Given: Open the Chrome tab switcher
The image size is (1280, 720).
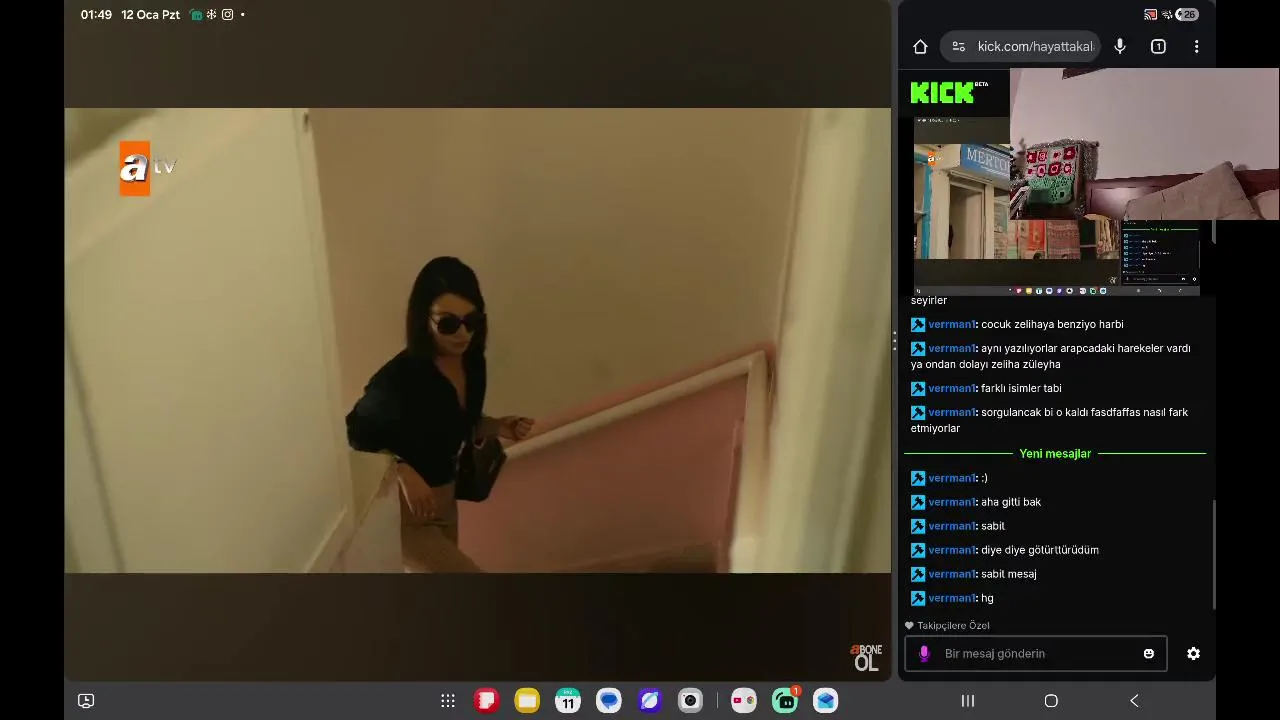Looking at the screenshot, I should [x=1158, y=47].
